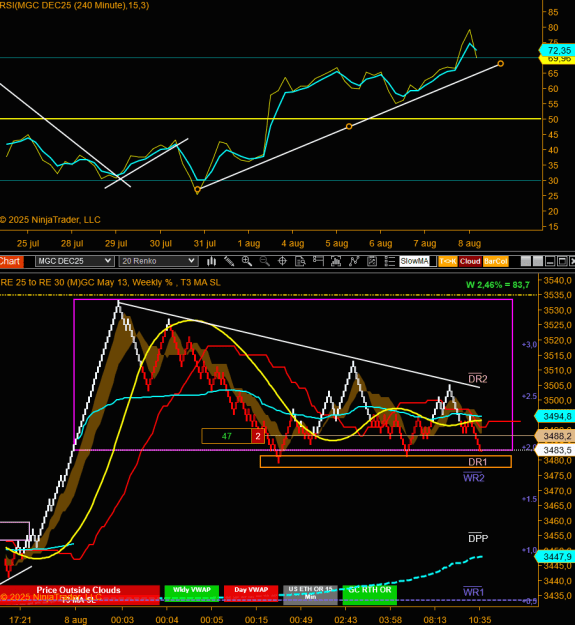Click the RE 25 to RE 30 indicator label
Image resolution: width=575 pixels, height=625 pixels.
coord(110,282)
